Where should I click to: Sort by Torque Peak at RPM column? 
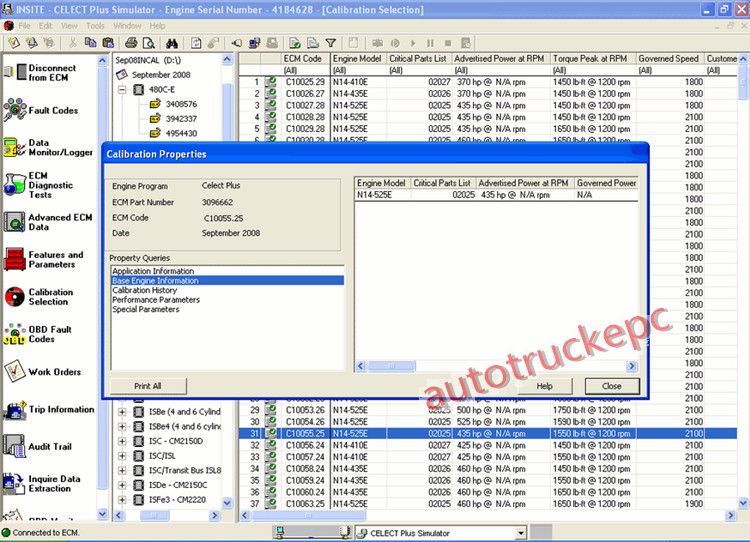(593, 58)
